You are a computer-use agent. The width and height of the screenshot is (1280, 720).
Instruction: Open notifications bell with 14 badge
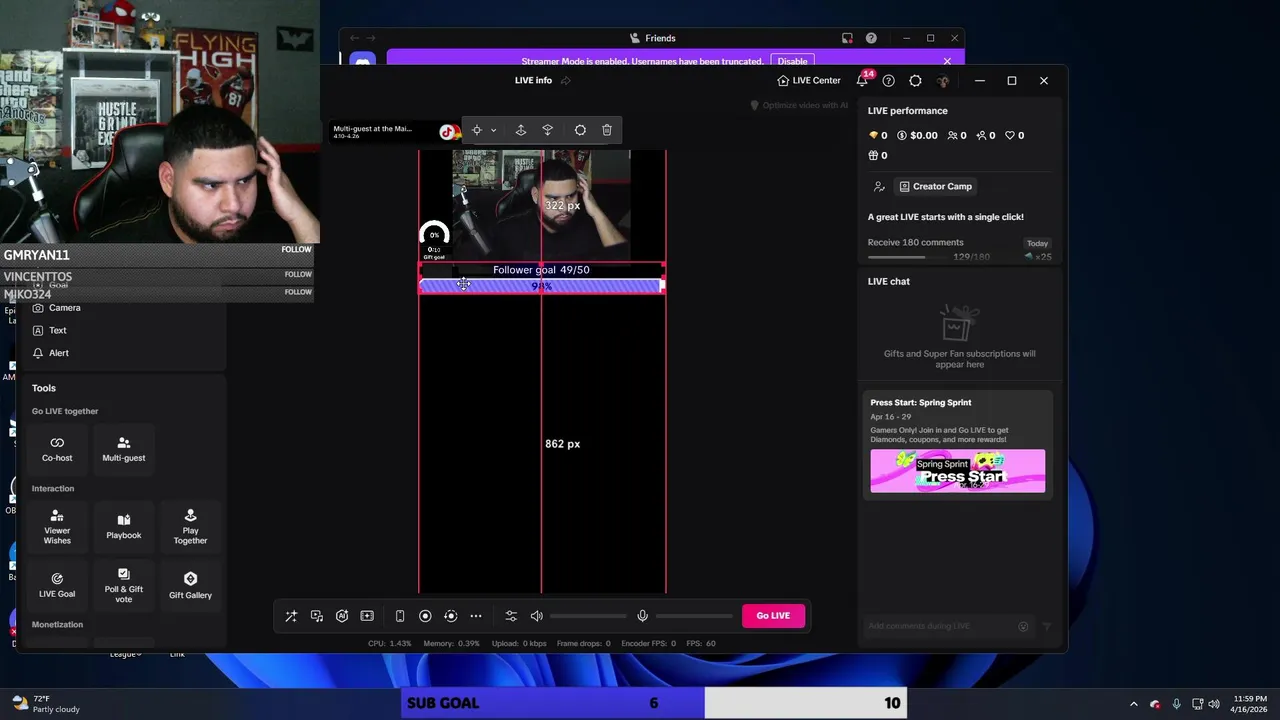pyautogui.click(x=862, y=80)
